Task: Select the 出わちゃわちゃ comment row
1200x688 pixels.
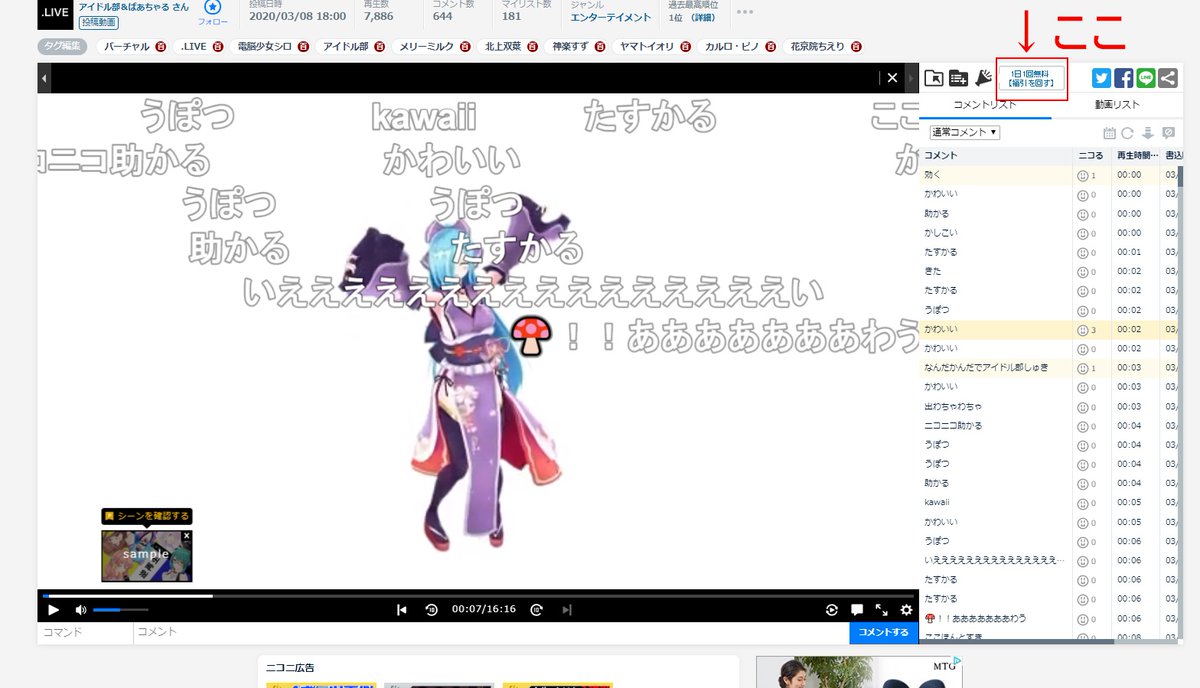Action: click(x=1046, y=406)
